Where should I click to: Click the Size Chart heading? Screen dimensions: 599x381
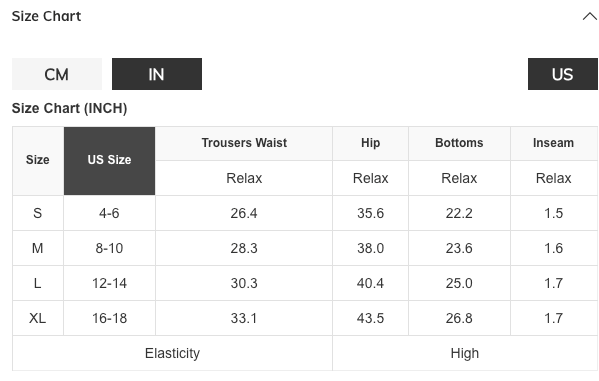(x=46, y=16)
